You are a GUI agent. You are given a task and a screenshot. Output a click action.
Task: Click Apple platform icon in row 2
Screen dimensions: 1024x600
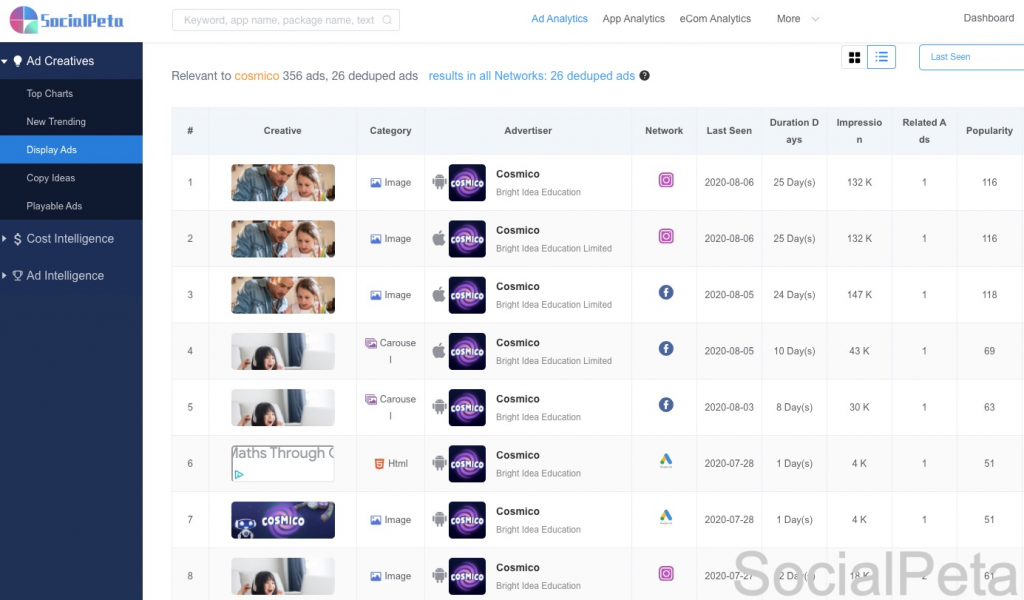(439, 238)
